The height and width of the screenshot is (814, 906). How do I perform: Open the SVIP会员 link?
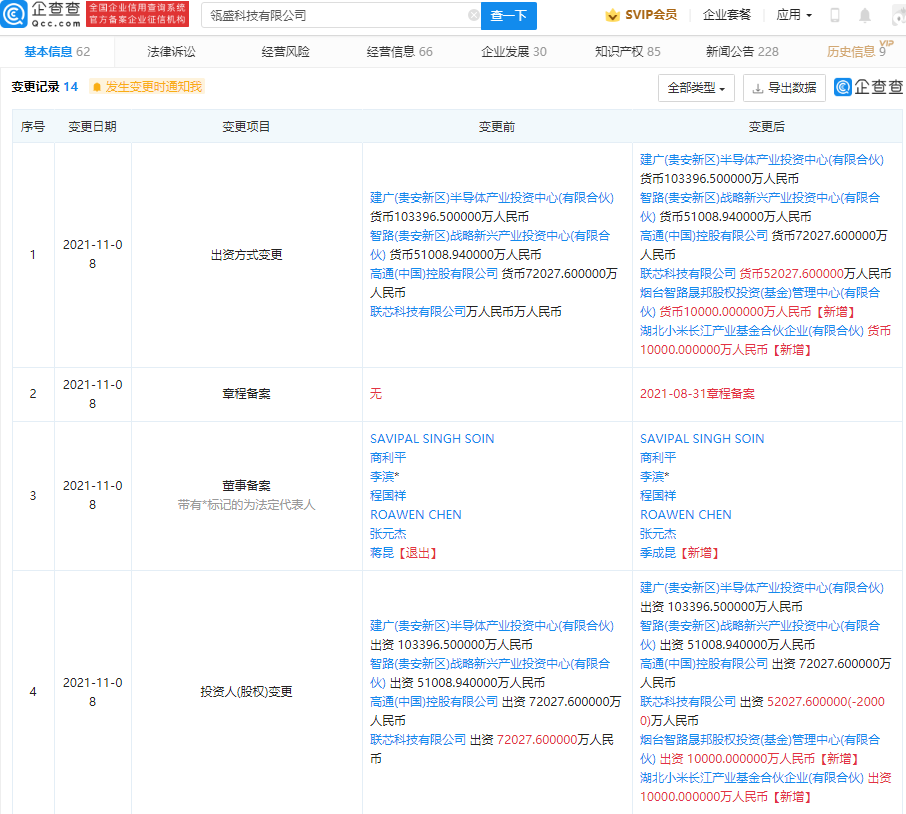click(x=641, y=15)
